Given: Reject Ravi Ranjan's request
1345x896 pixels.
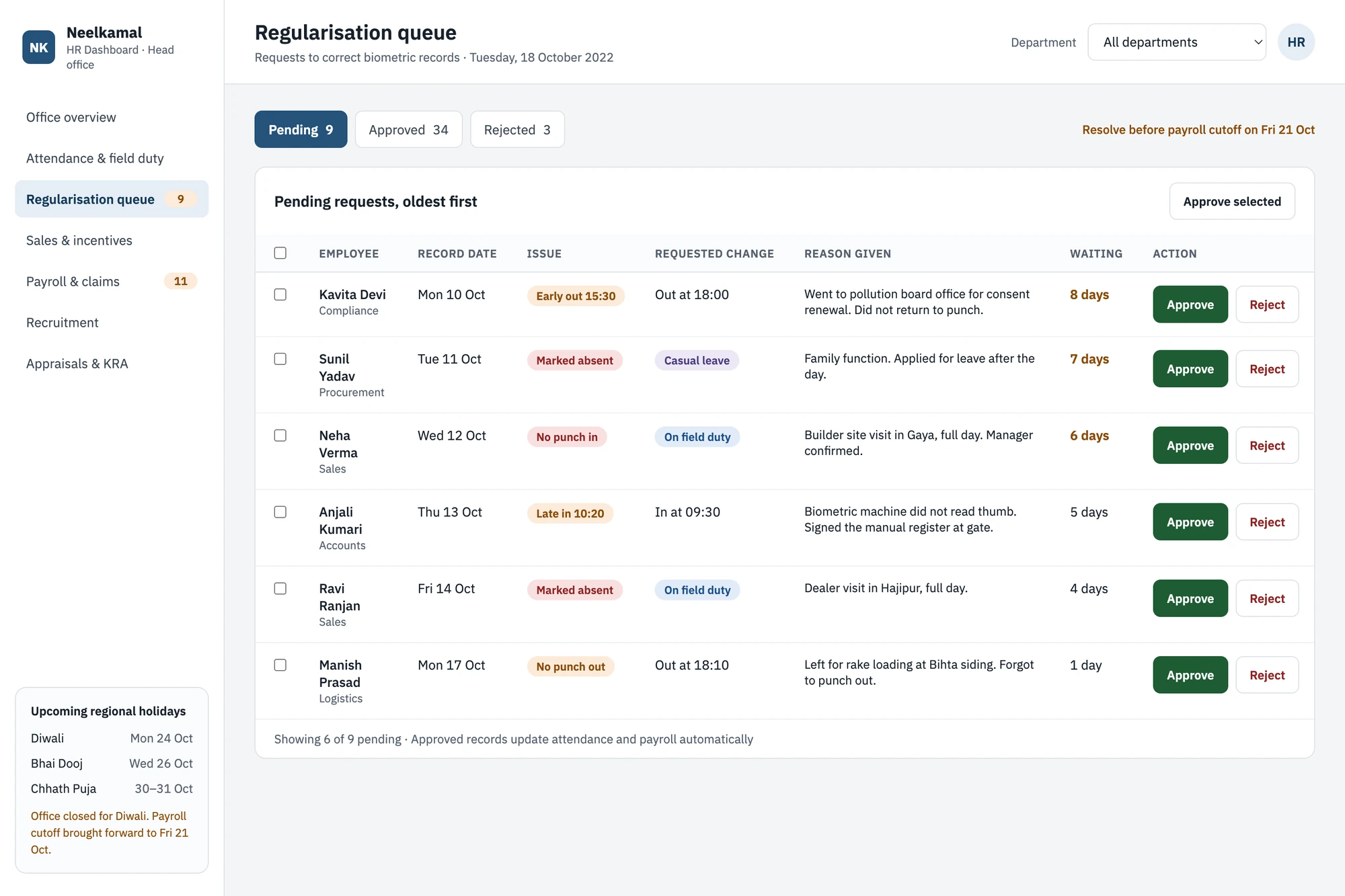Looking at the screenshot, I should coord(1267,599).
